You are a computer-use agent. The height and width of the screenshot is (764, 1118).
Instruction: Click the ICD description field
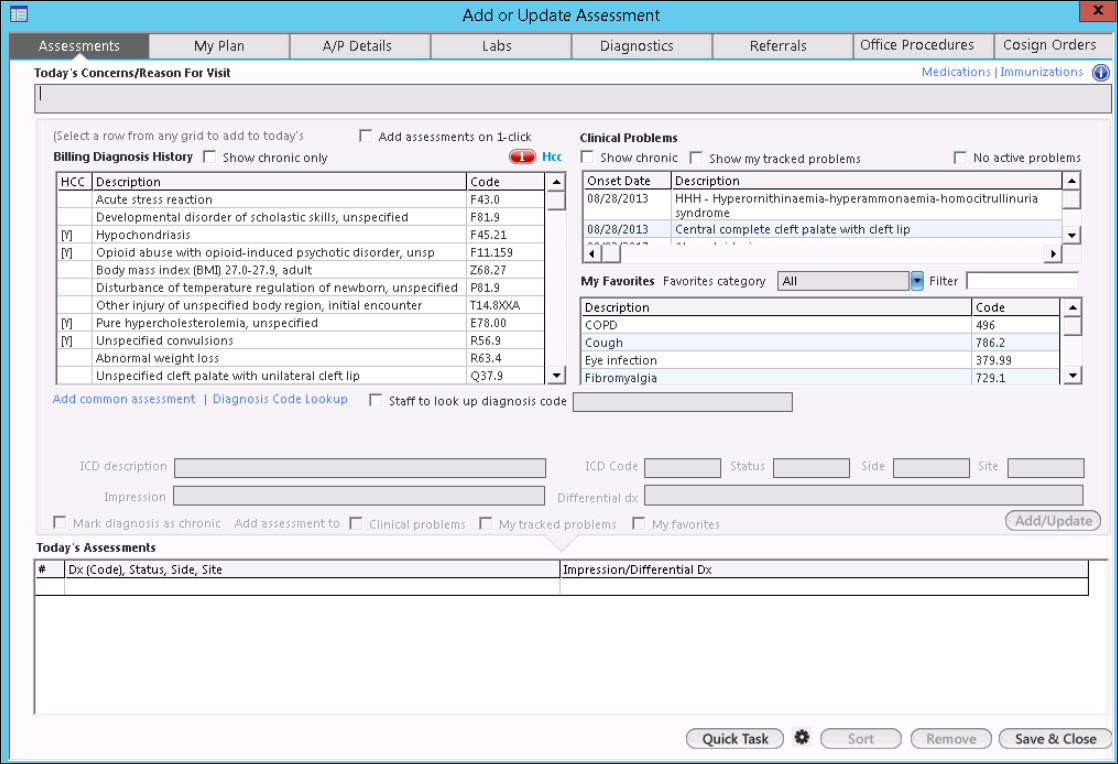[x=360, y=468]
